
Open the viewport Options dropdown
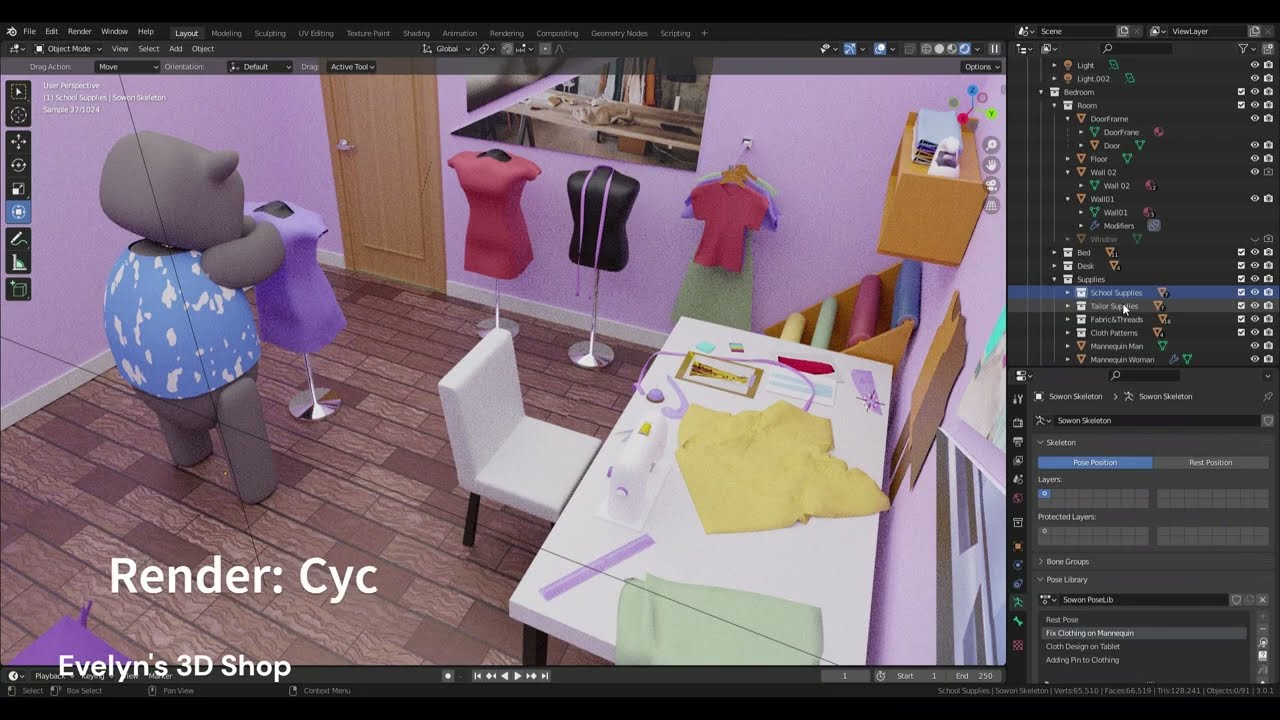tap(981, 67)
